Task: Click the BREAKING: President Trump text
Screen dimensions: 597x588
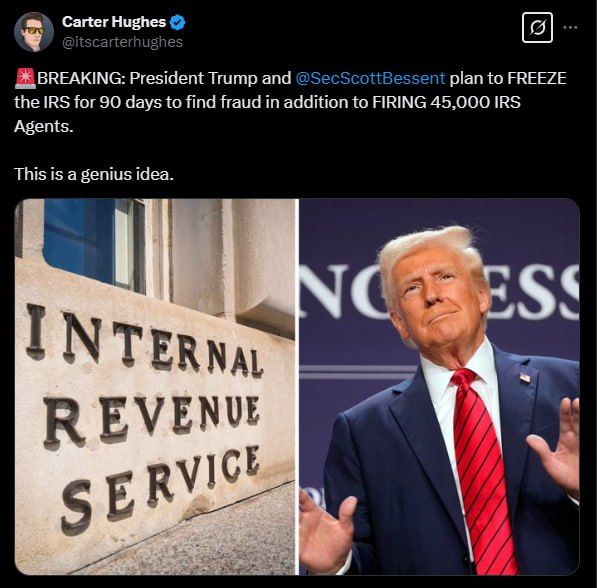Action: (x=148, y=78)
